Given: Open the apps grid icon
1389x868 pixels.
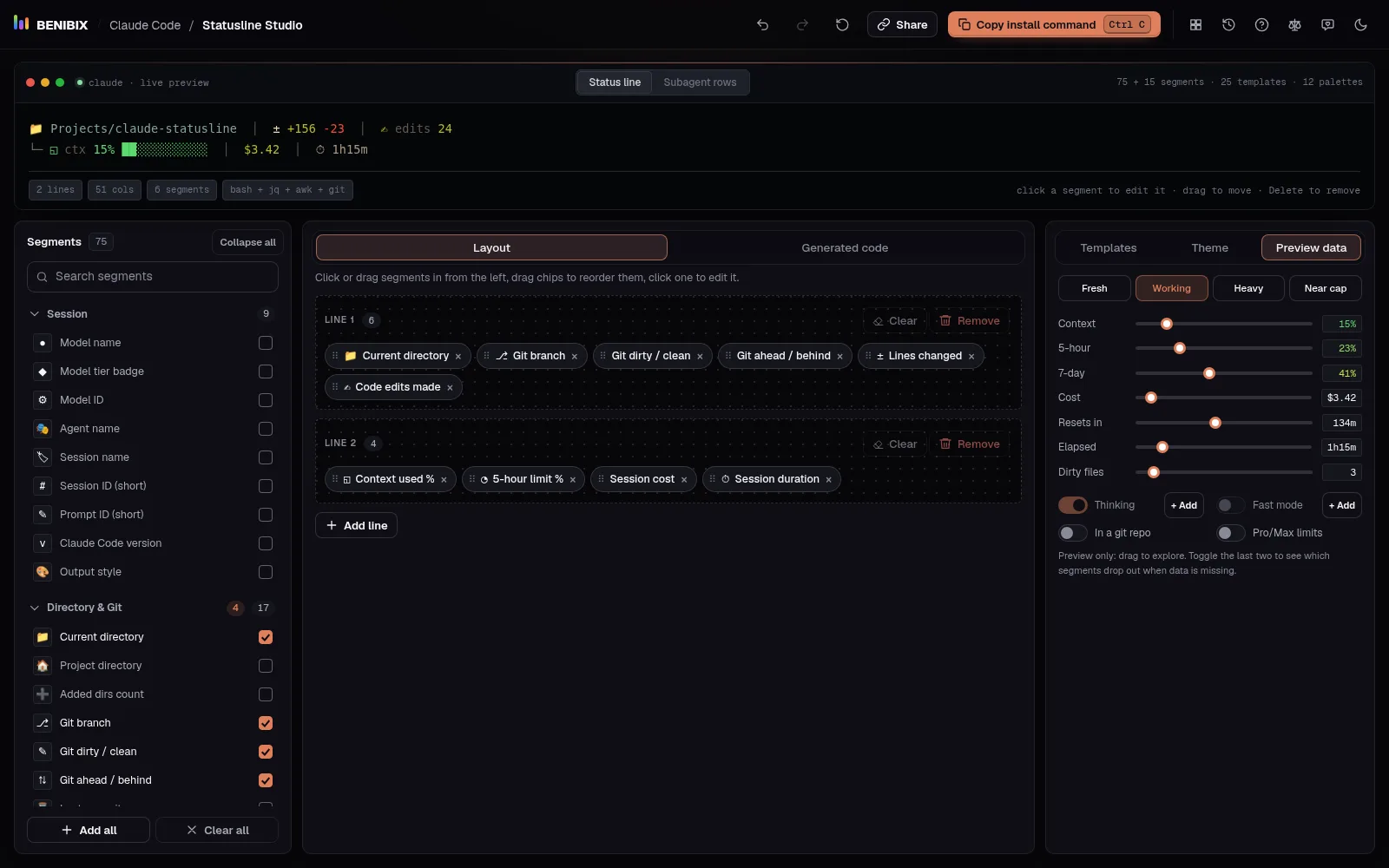Looking at the screenshot, I should [x=1195, y=25].
